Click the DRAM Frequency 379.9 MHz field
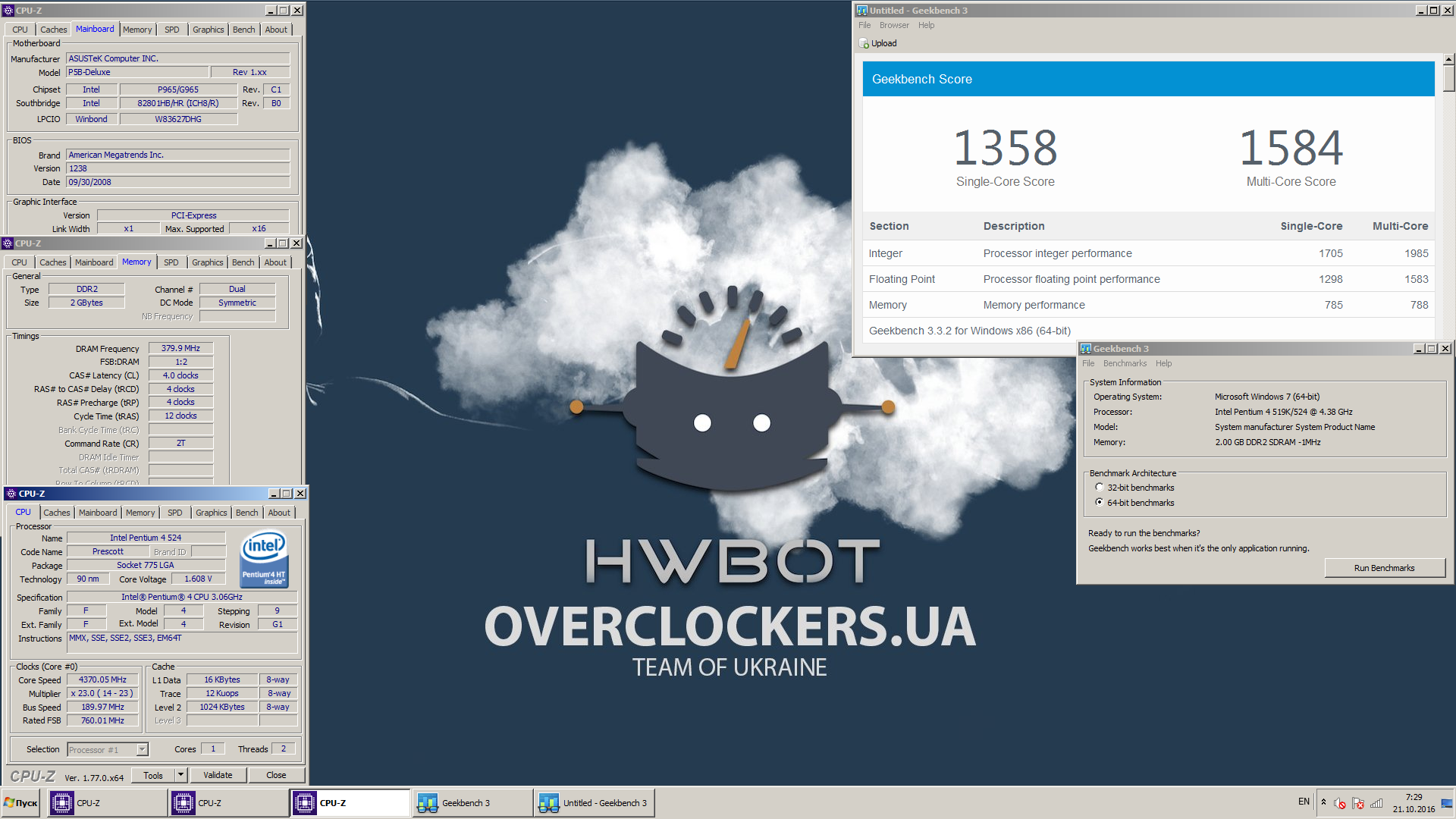 [180, 348]
